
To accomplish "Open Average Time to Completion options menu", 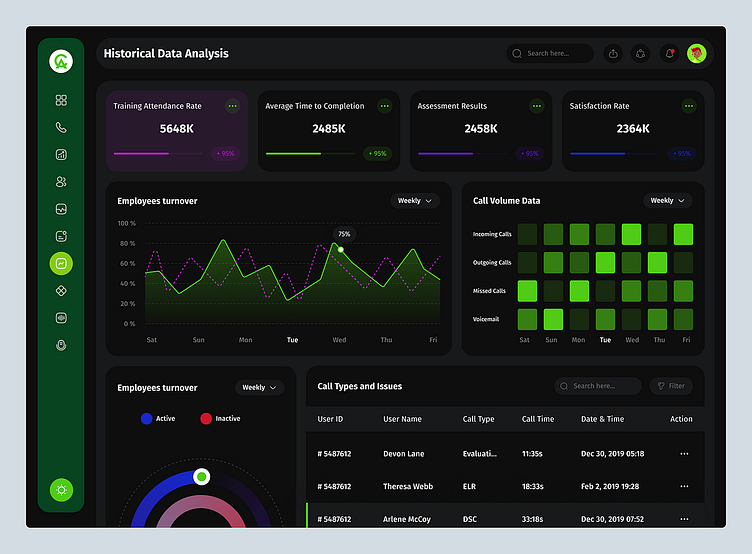I will click(385, 106).
